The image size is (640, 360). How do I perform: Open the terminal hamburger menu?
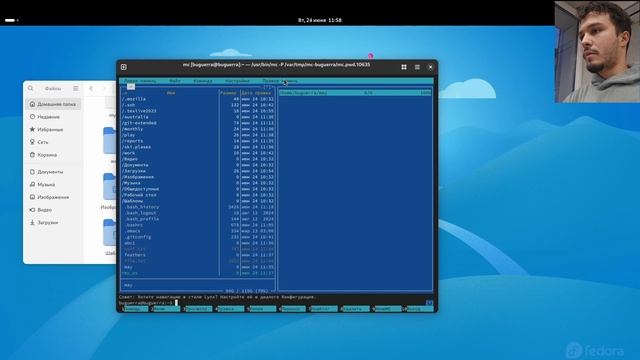pyautogui.click(x=417, y=67)
